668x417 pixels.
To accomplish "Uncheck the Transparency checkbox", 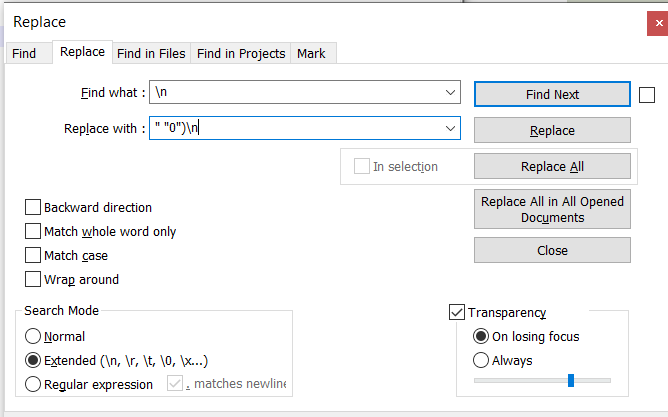I will coord(457,312).
